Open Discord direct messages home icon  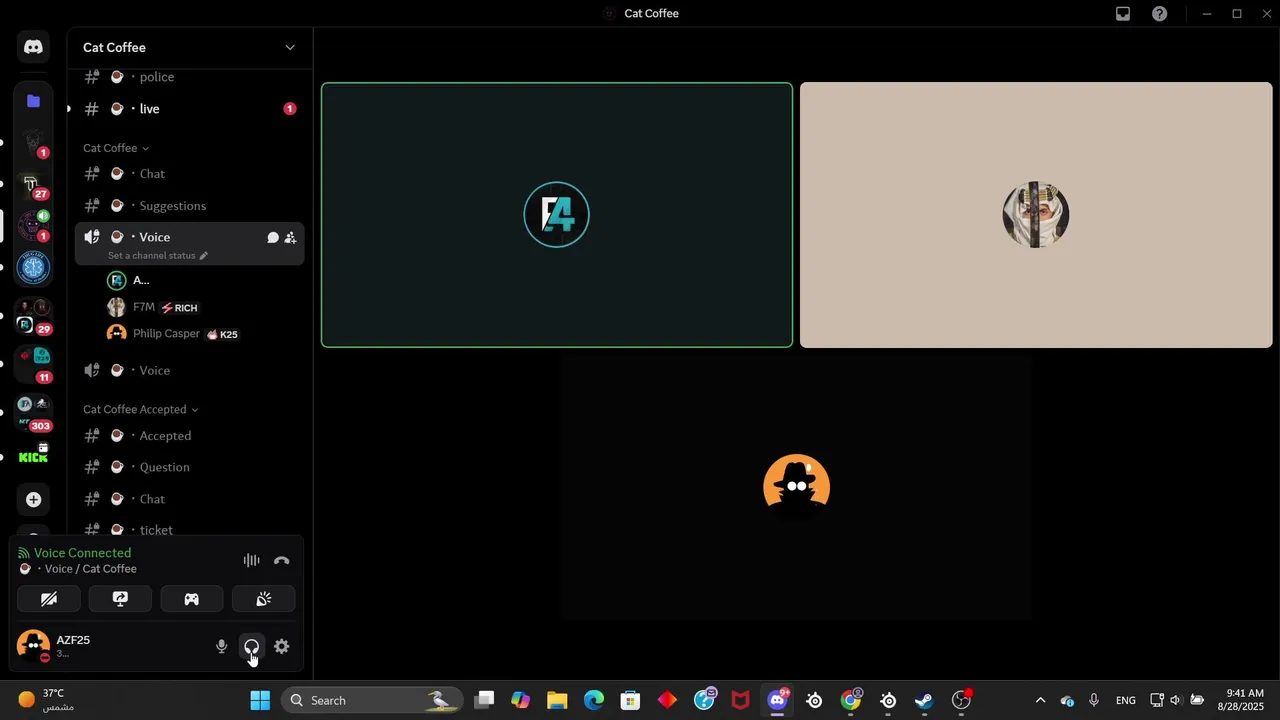click(33, 47)
